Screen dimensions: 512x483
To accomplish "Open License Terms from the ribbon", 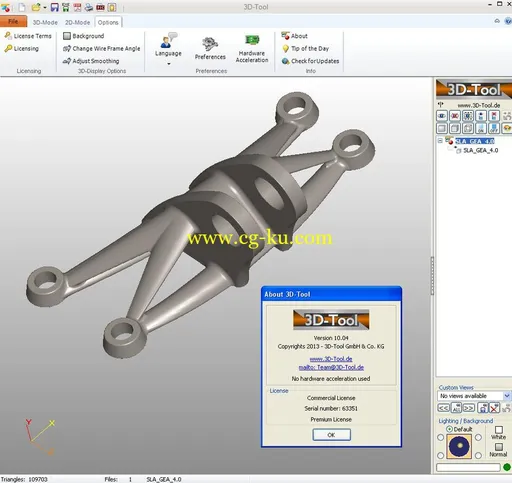I will coord(28,36).
